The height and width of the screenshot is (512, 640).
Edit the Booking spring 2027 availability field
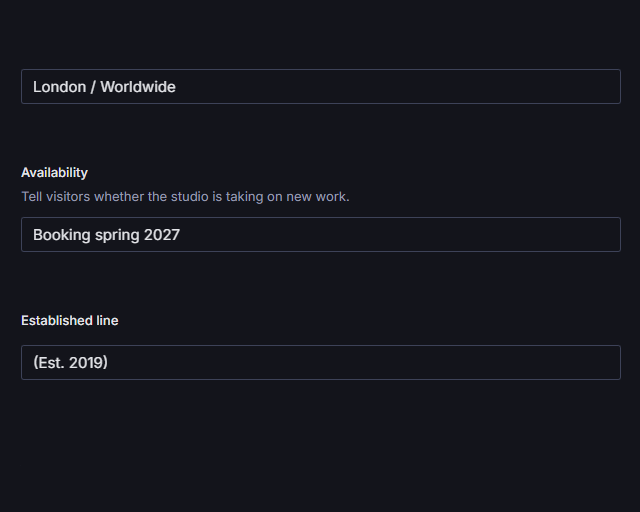(x=321, y=235)
